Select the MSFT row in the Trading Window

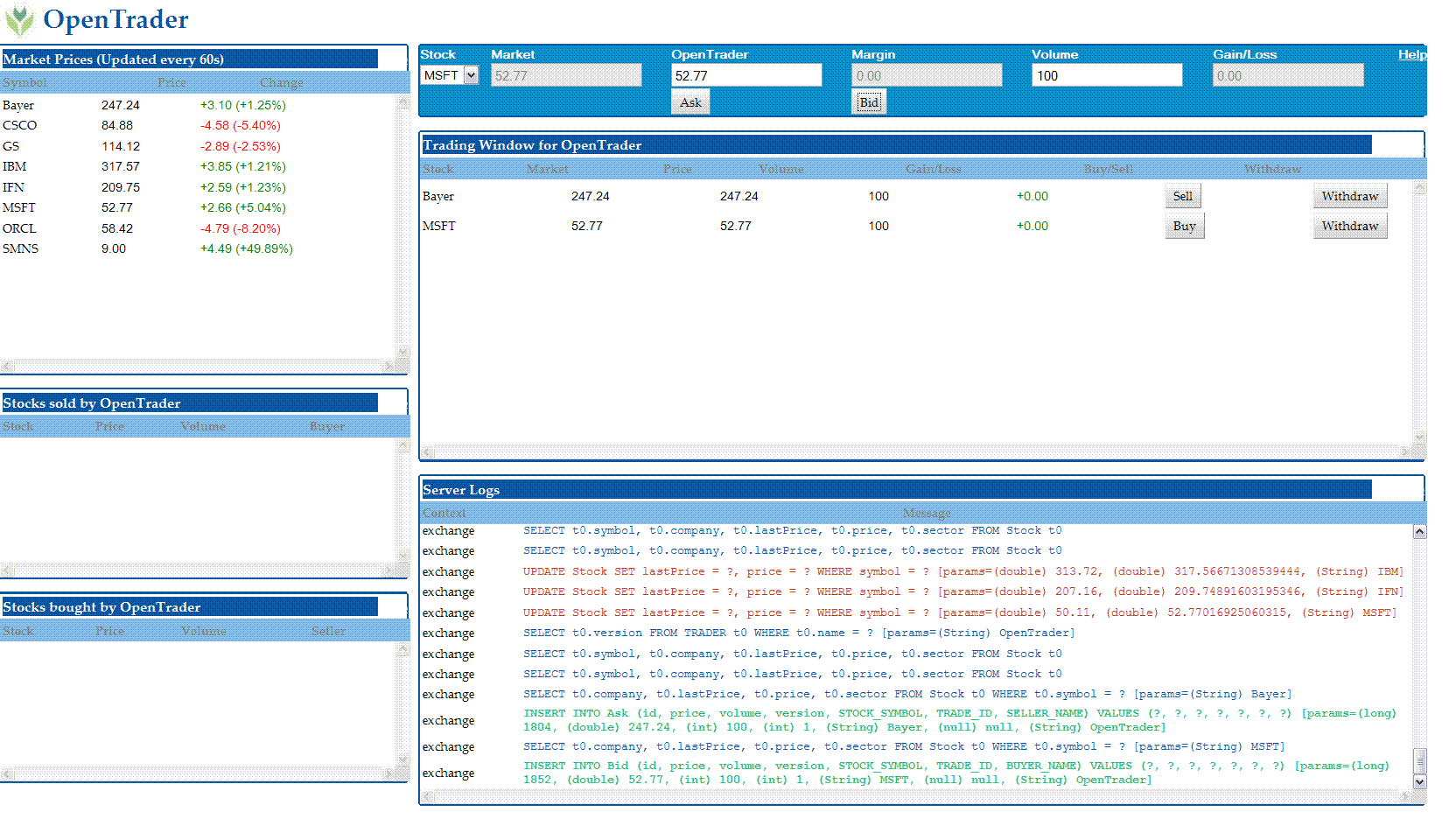612,225
